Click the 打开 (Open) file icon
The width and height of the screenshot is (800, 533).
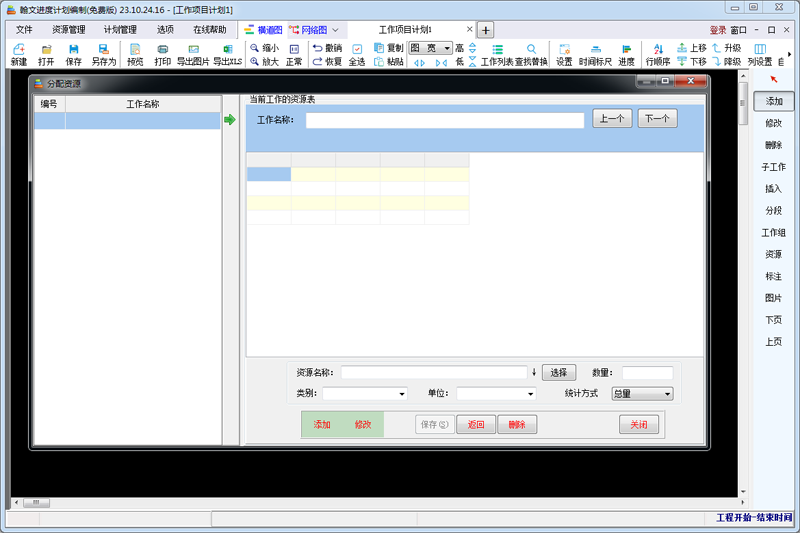click(x=46, y=49)
